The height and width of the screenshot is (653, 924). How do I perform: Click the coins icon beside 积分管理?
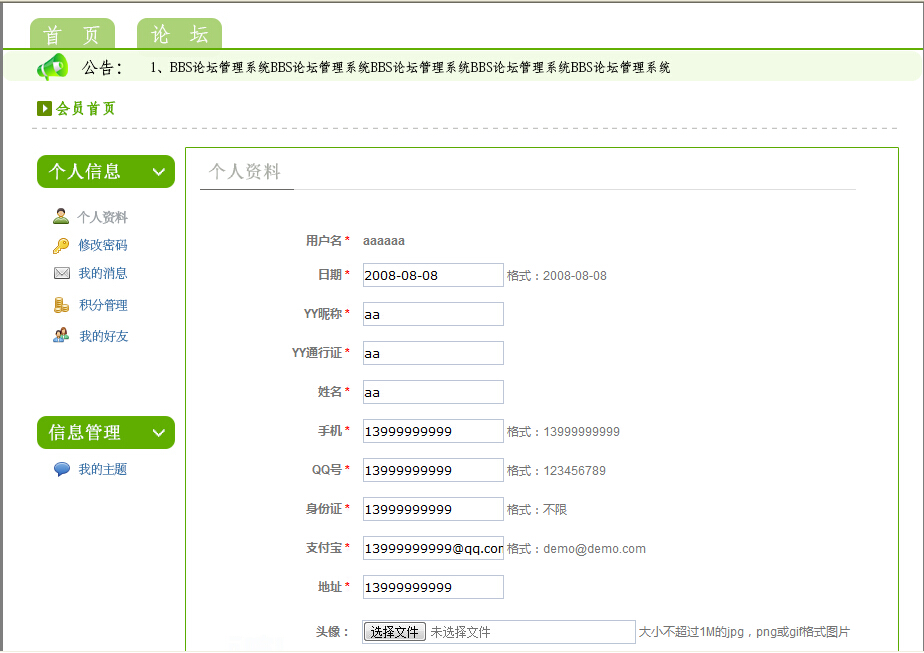(62, 305)
